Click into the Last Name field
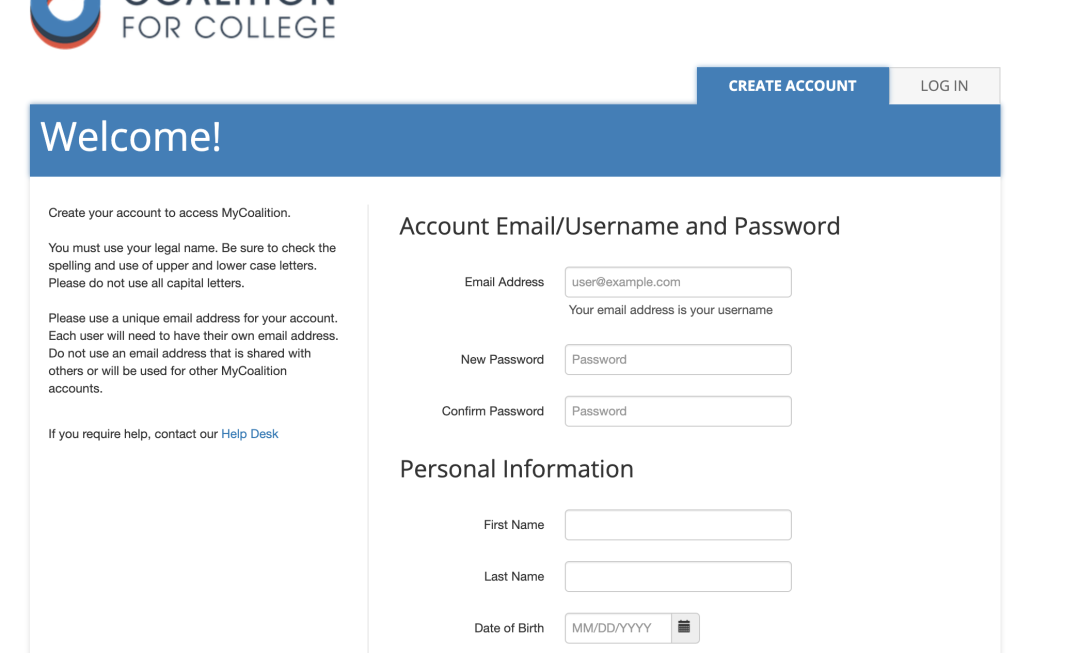The height and width of the screenshot is (653, 1080). (678, 577)
